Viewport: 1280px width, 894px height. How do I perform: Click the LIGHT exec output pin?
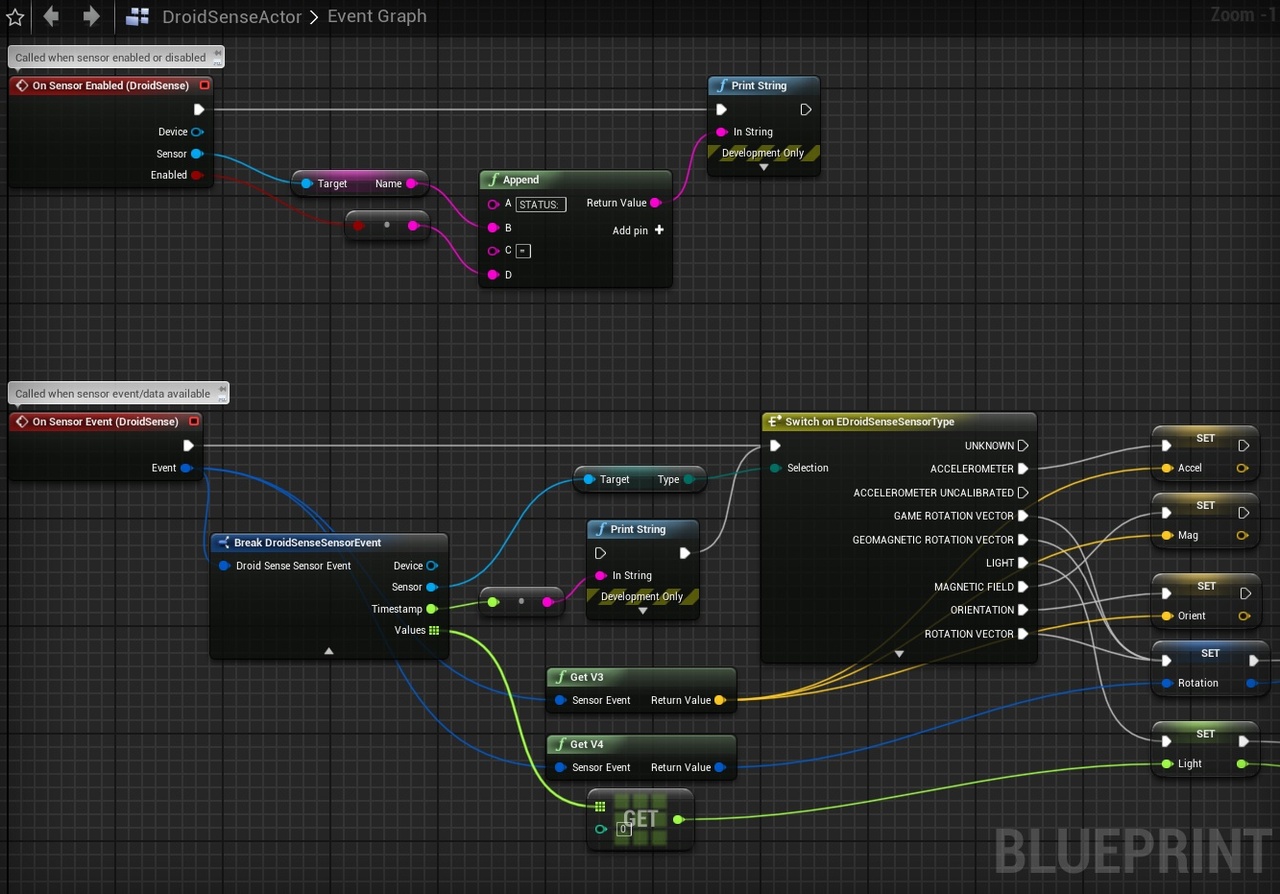pos(1023,563)
